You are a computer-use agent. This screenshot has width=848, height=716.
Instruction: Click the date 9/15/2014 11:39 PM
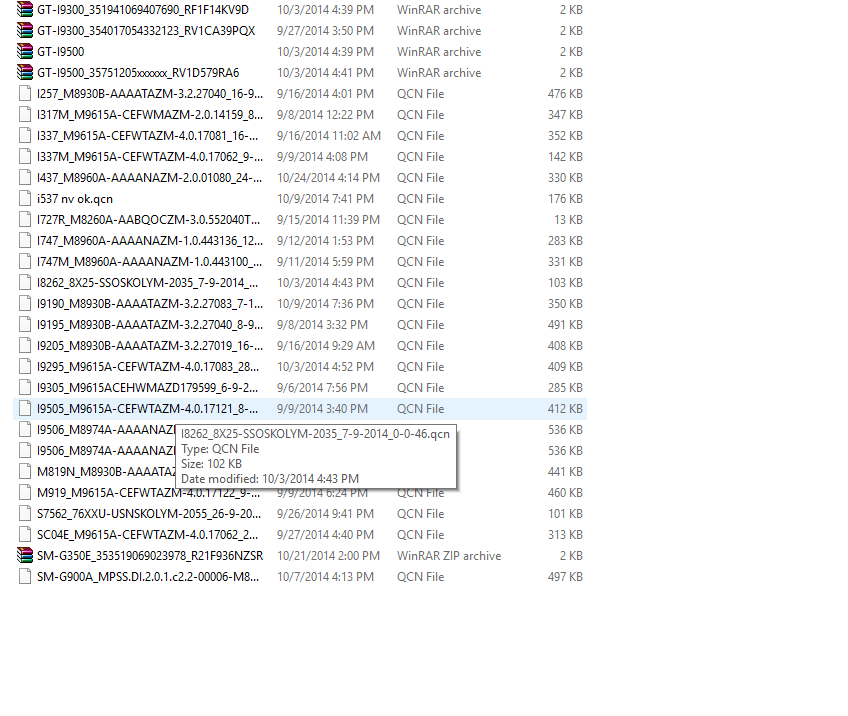pos(328,220)
